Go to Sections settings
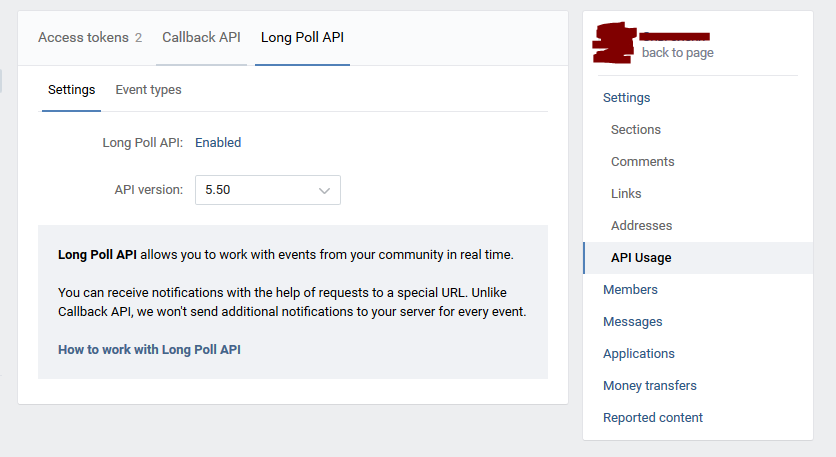This screenshot has width=836, height=457. [636, 130]
